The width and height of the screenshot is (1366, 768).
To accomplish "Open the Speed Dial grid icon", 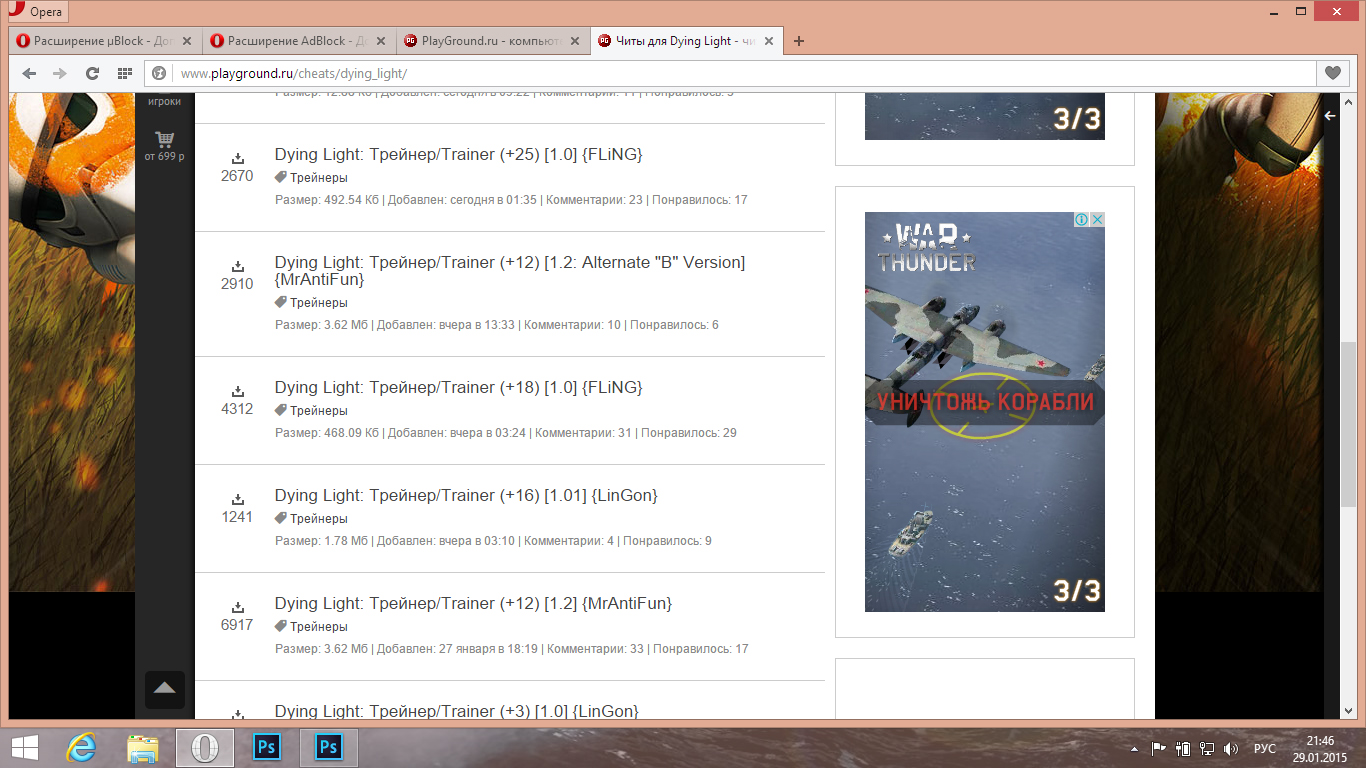I will [x=125, y=73].
